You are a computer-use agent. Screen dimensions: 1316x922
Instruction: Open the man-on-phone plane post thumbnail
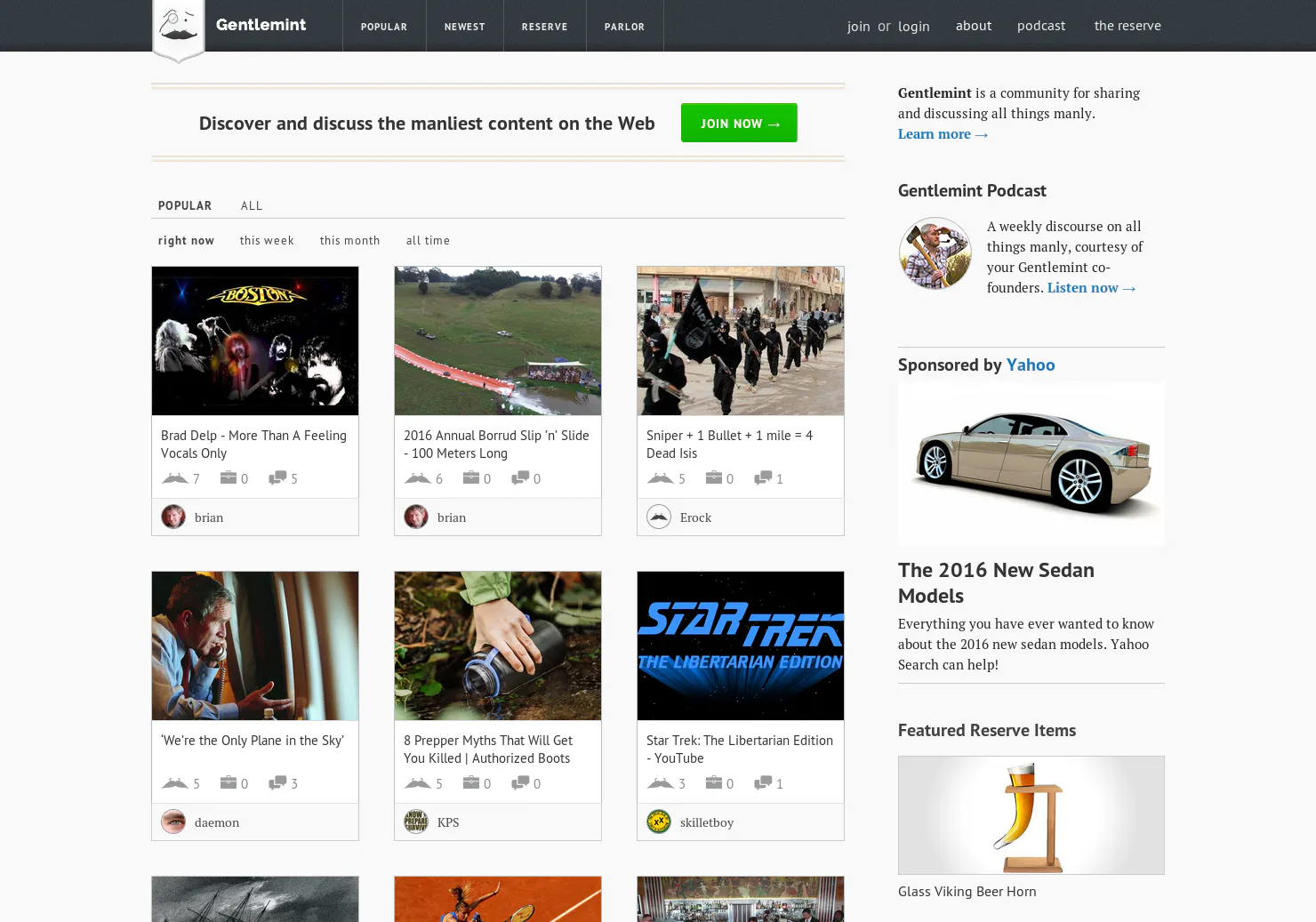pyautogui.click(x=255, y=645)
